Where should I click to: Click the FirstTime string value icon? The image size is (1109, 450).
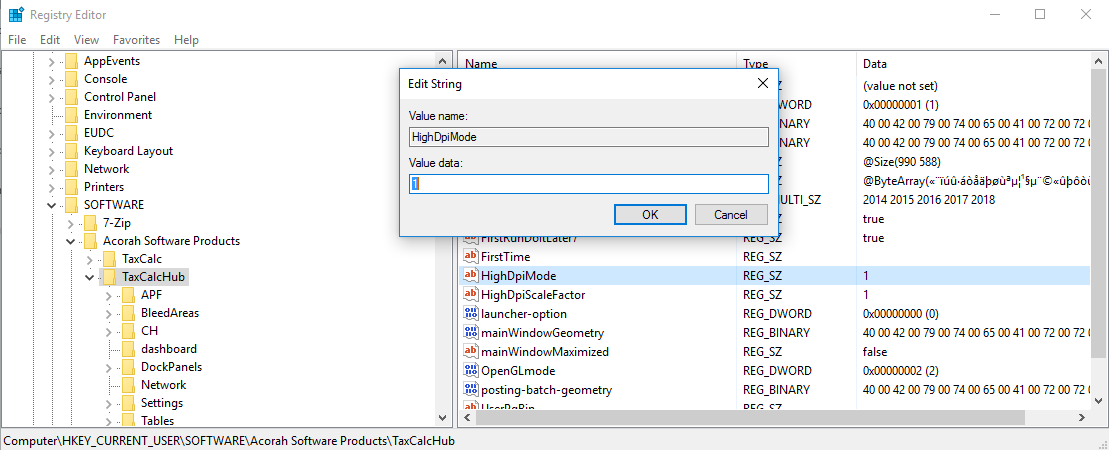pos(471,257)
